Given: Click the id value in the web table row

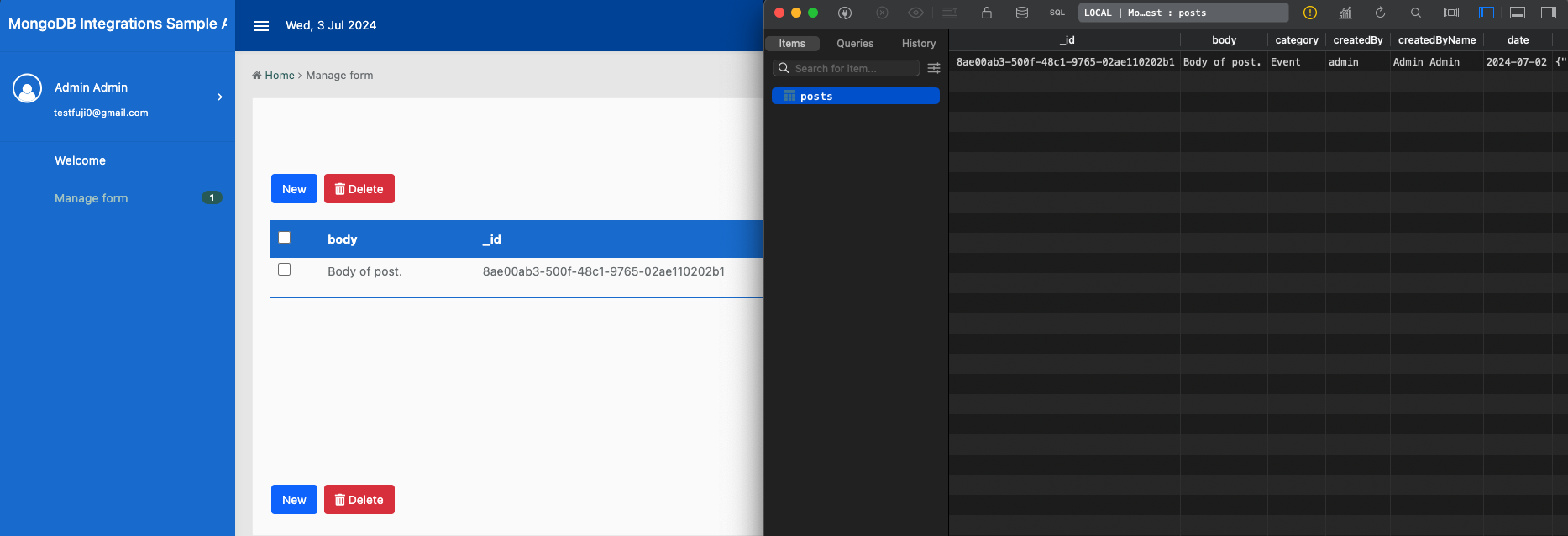Looking at the screenshot, I should coord(604,271).
